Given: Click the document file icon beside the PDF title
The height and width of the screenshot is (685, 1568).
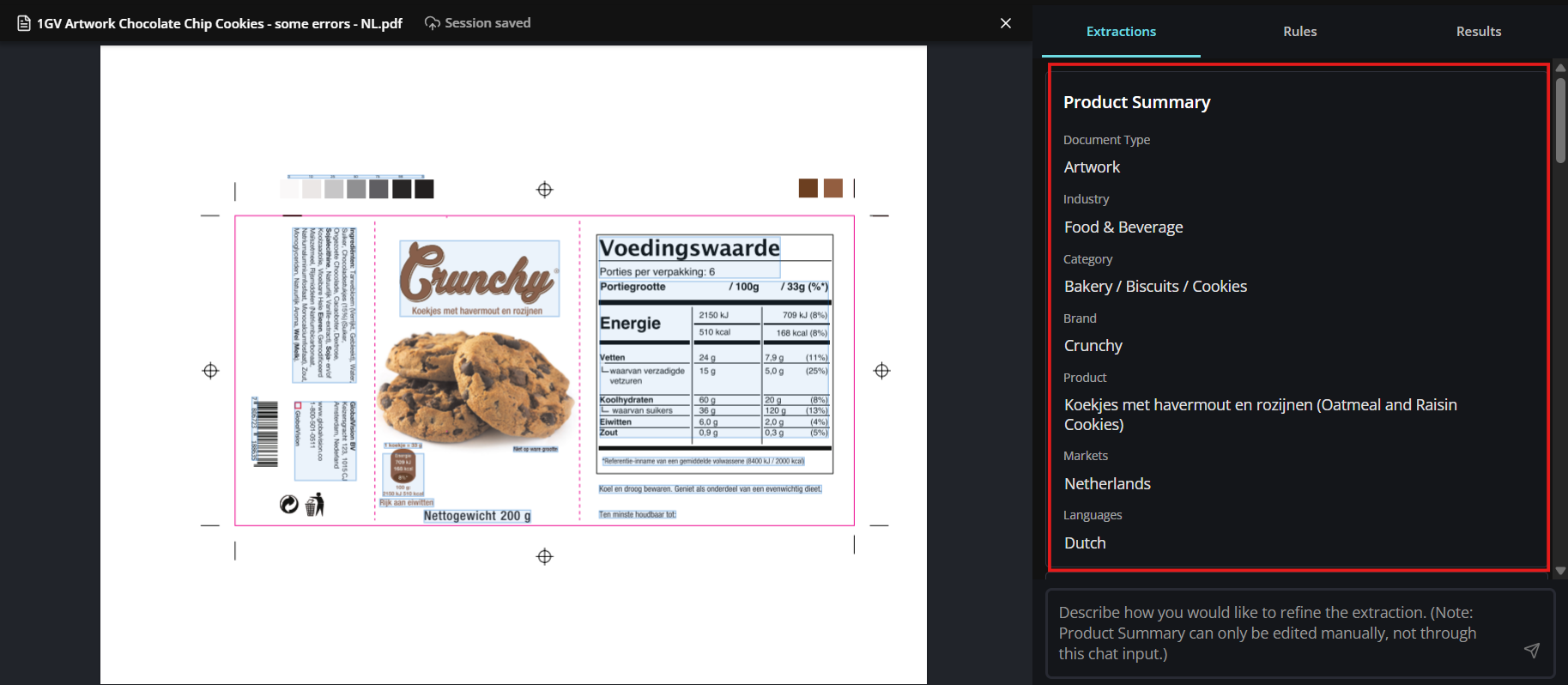Looking at the screenshot, I should point(24,23).
